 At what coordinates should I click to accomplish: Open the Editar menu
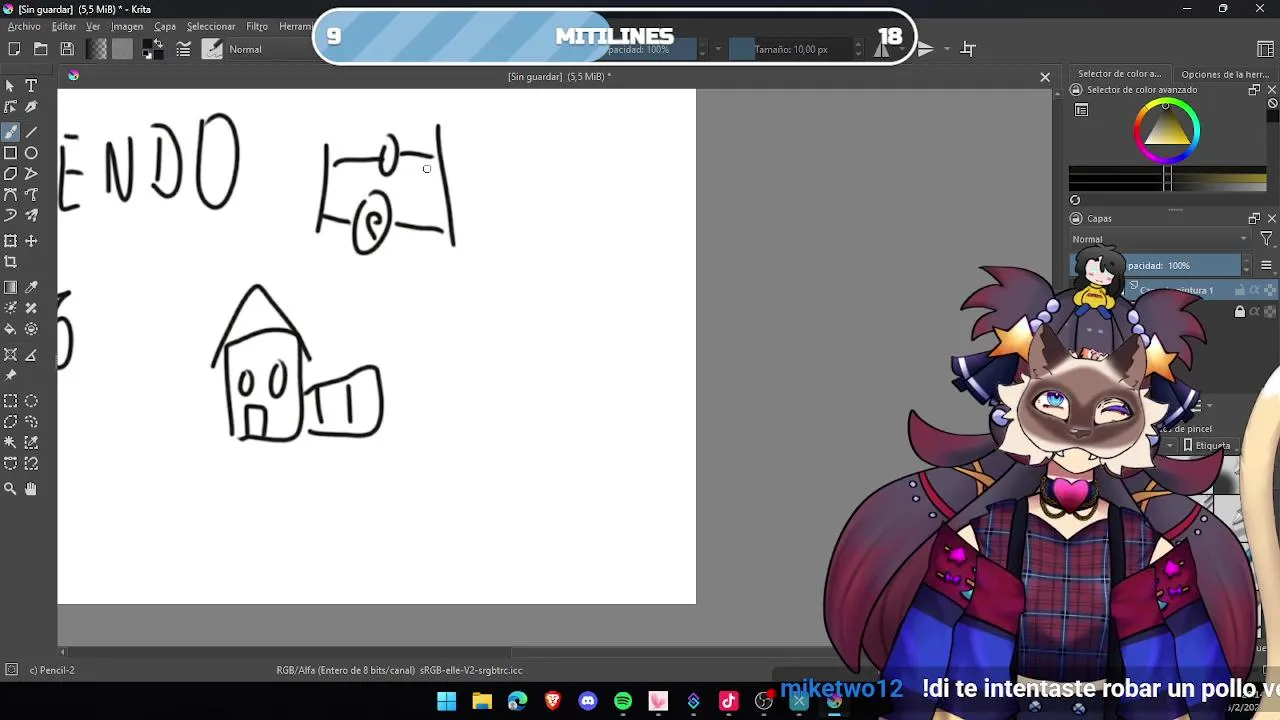[x=64, y=27]
